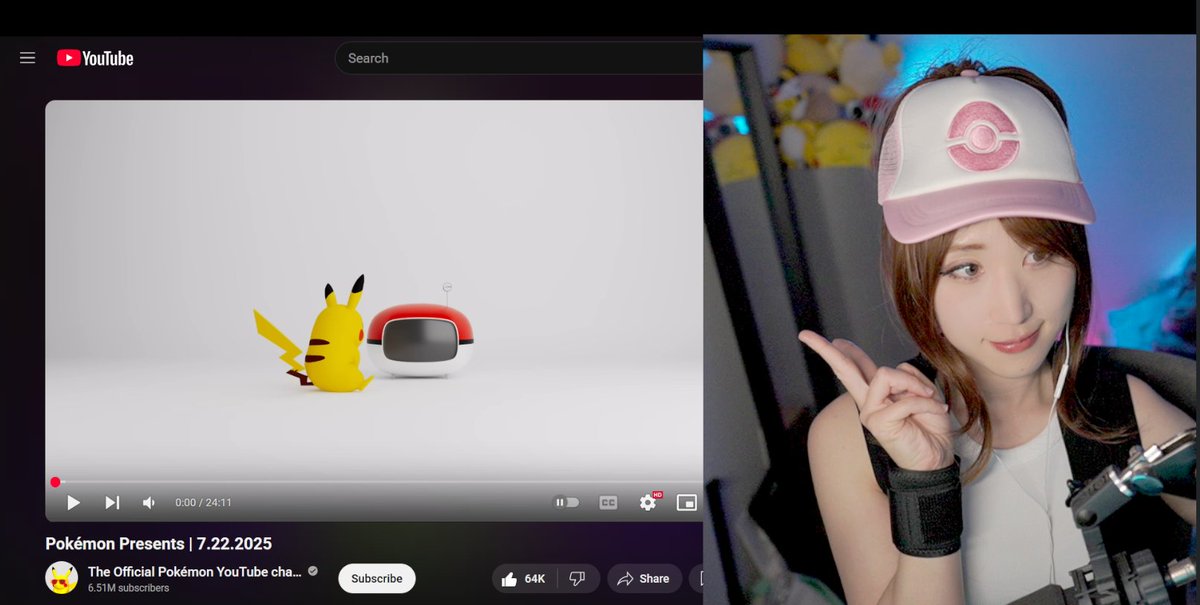Open the player settings gear
The height and width of the screenshot is (605, 1200).
point(648,502)
